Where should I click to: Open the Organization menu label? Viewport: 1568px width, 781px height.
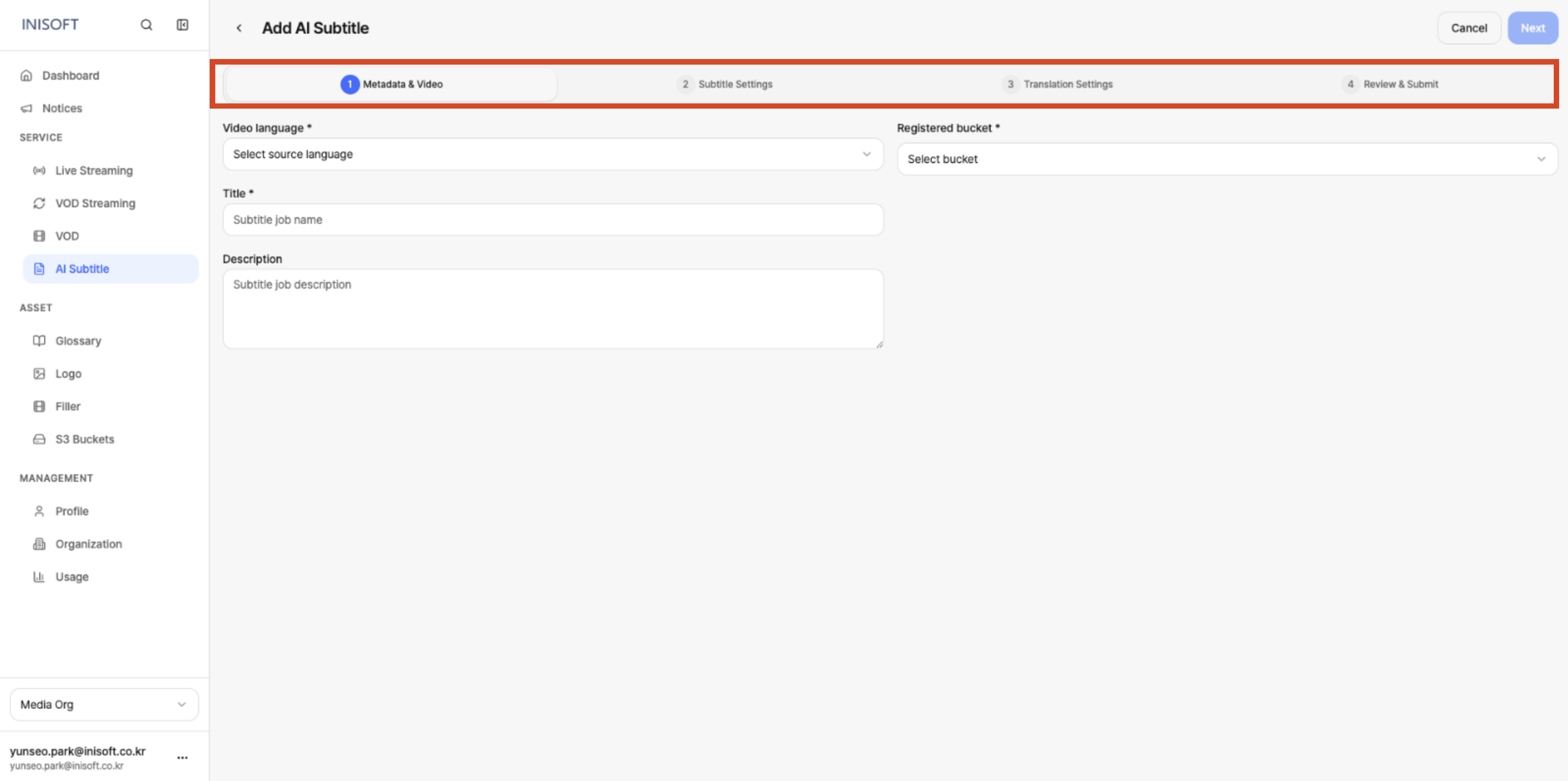coord(89,544)
